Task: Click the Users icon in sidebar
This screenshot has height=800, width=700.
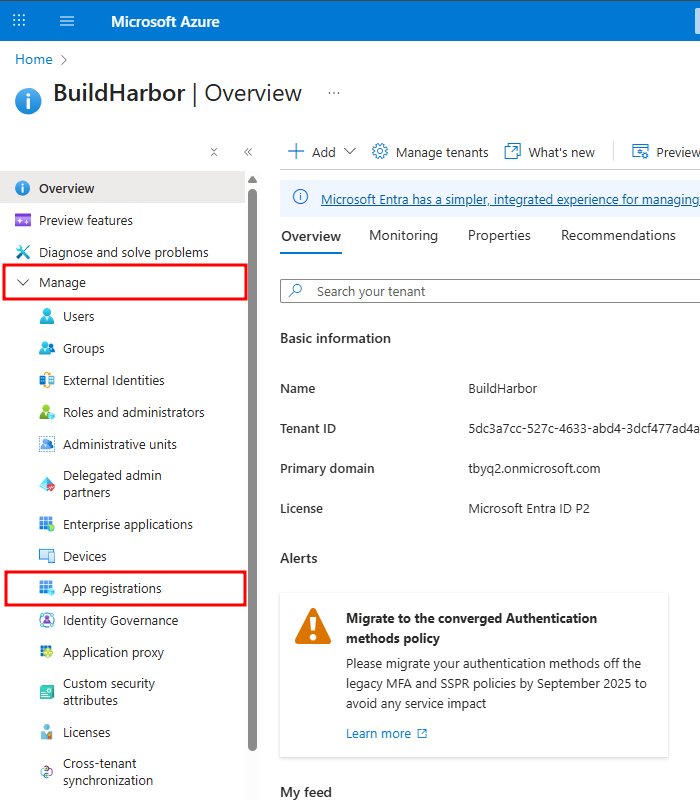Action: [47, 317]
